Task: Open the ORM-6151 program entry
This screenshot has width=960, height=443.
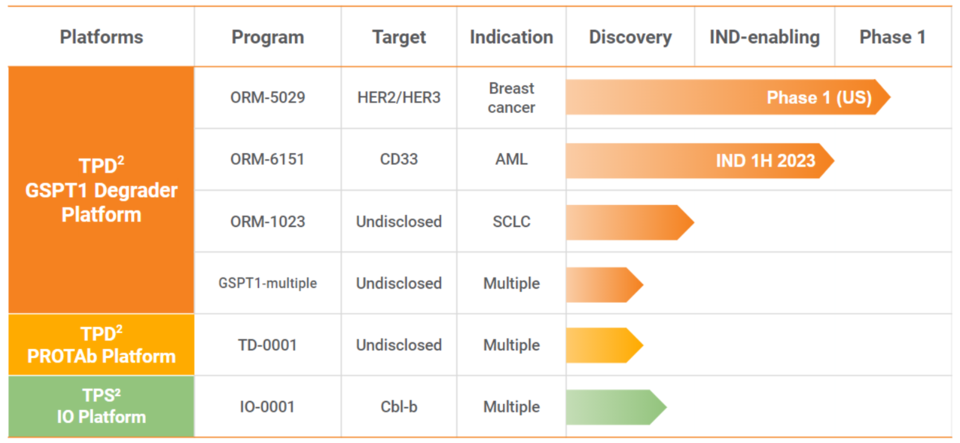Action: [267, 160]
